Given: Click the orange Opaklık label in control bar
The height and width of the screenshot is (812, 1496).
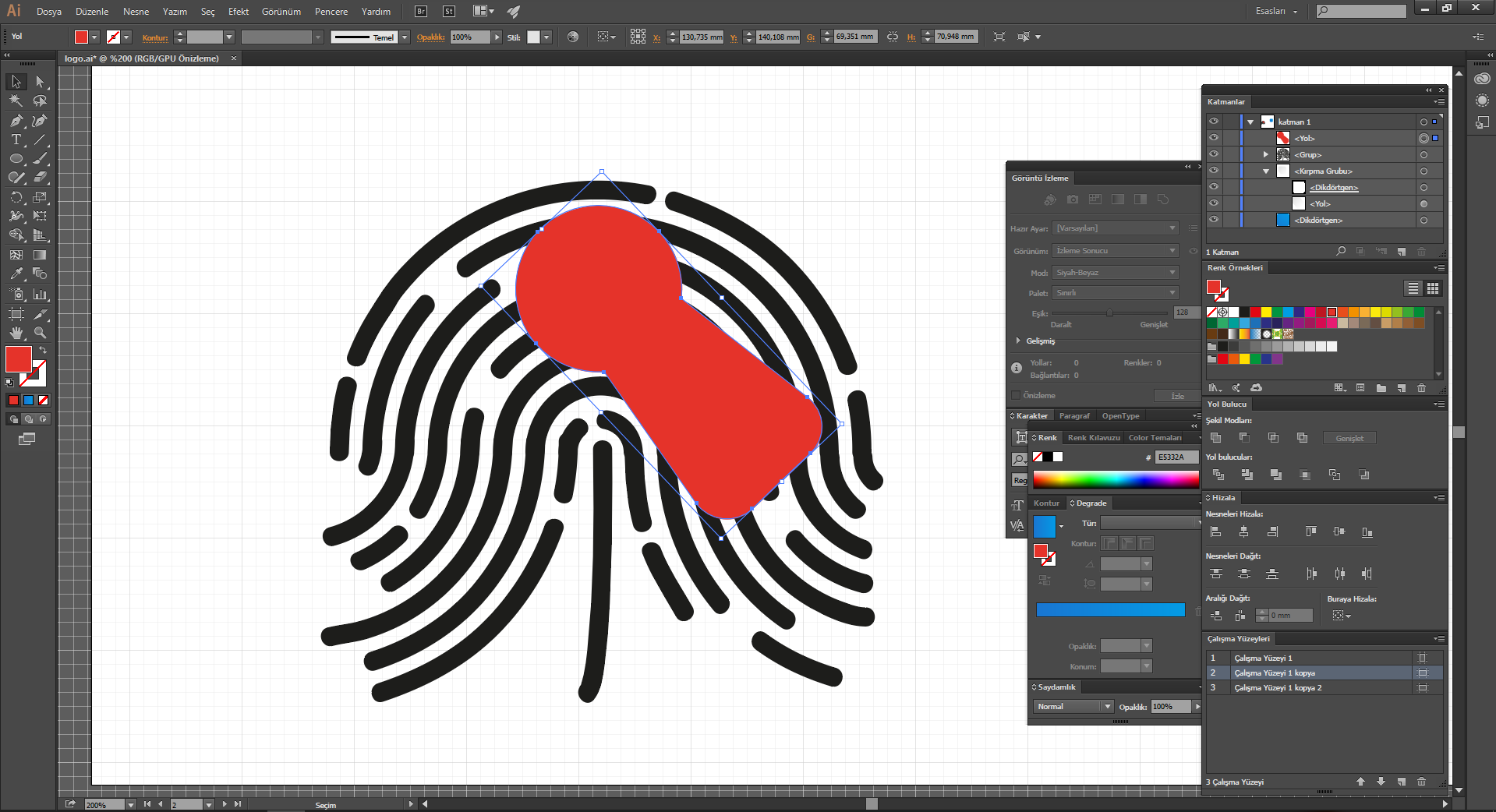Looking at the screenshot, I should [430, 37].
